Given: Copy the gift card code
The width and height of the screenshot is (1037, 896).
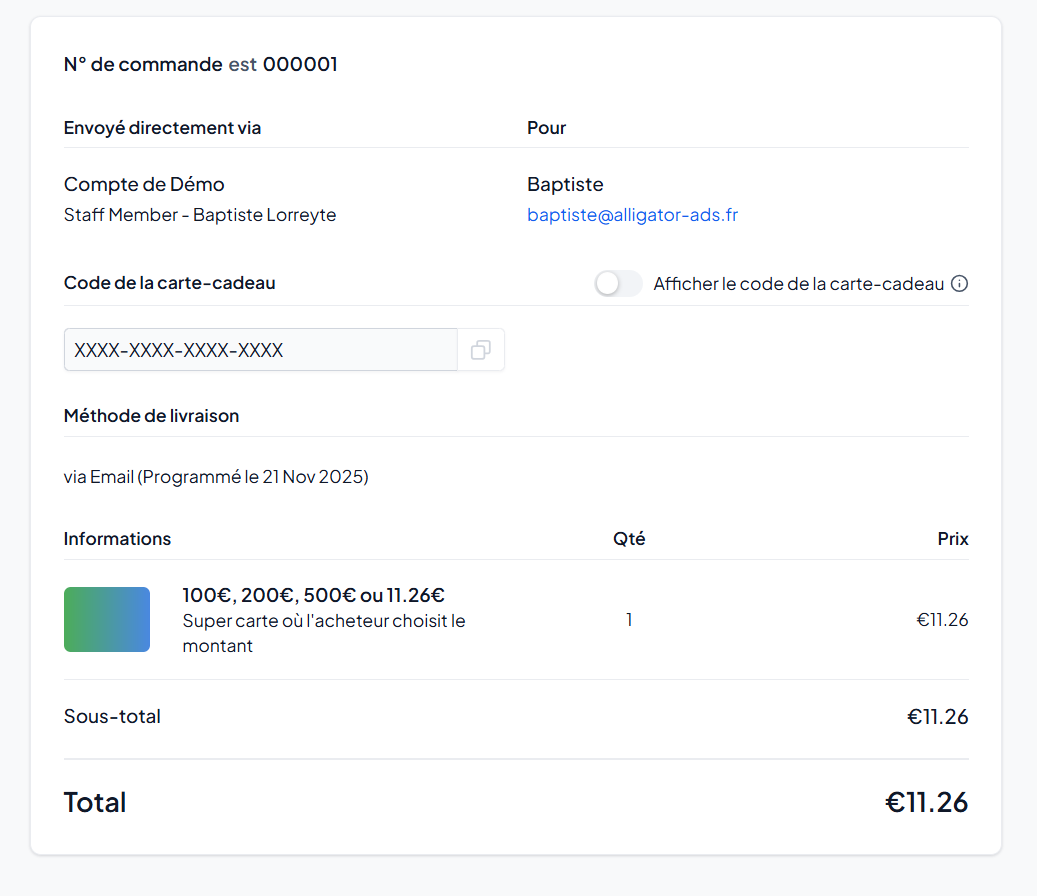Looking at the screenshot, I should click(481, 350).
